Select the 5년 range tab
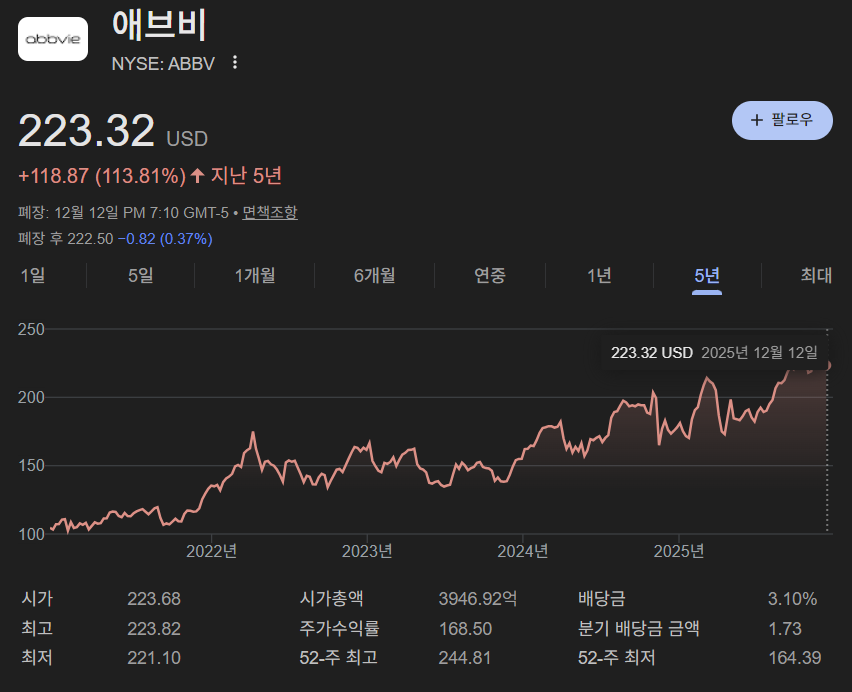The image size is (852, 692). click(x=707, y=275)
